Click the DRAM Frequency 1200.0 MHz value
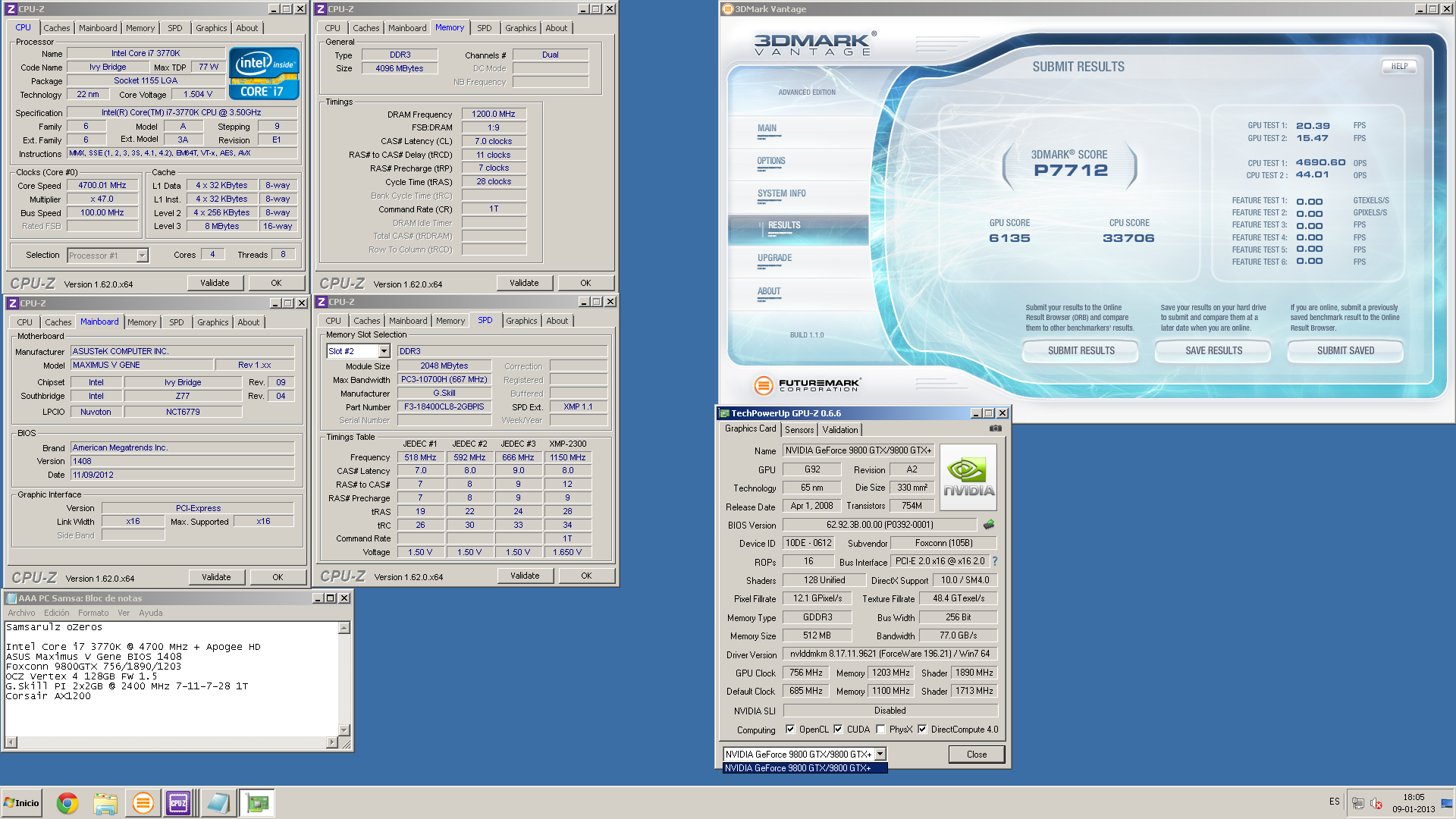The width and height of the screenshot is (1456, 819). pos(494,115)
